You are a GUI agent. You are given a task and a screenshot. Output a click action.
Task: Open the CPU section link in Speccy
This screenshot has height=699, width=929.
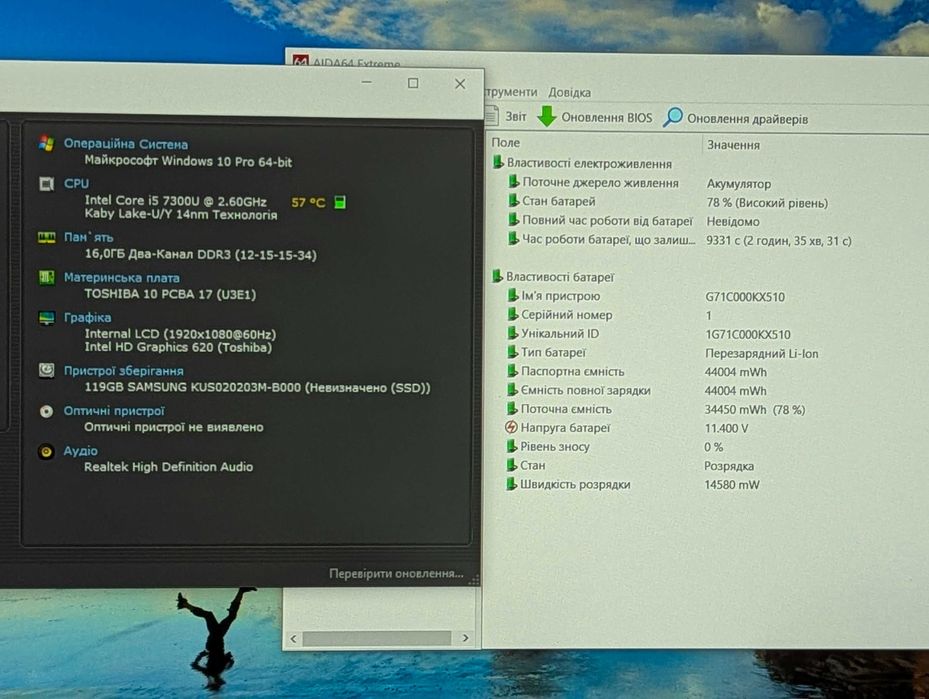(x=76, y=184)
